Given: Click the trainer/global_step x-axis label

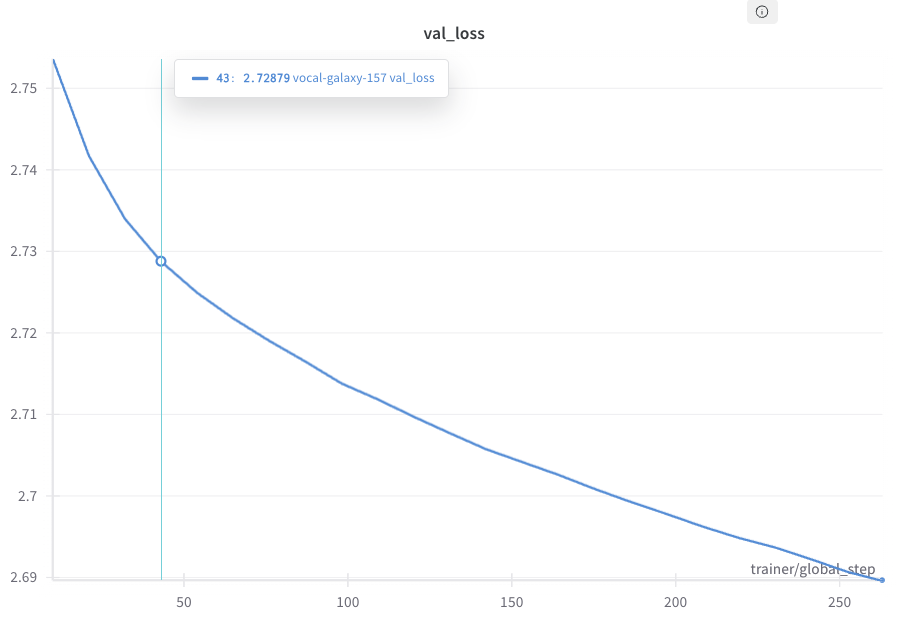Looking at the screenshot, I should [x=812, y=569].
